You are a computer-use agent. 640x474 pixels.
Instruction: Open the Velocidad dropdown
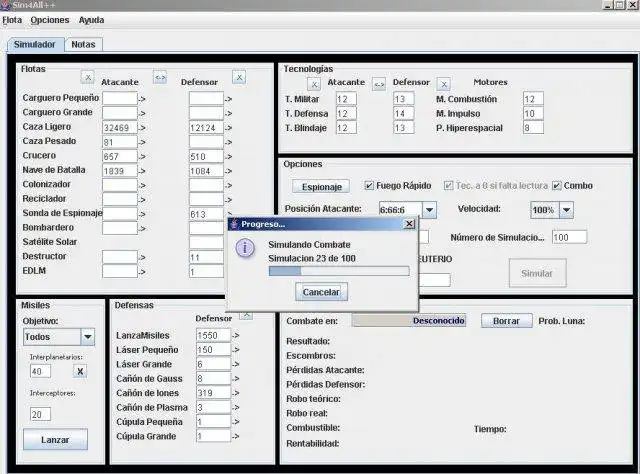coord(567,210)
